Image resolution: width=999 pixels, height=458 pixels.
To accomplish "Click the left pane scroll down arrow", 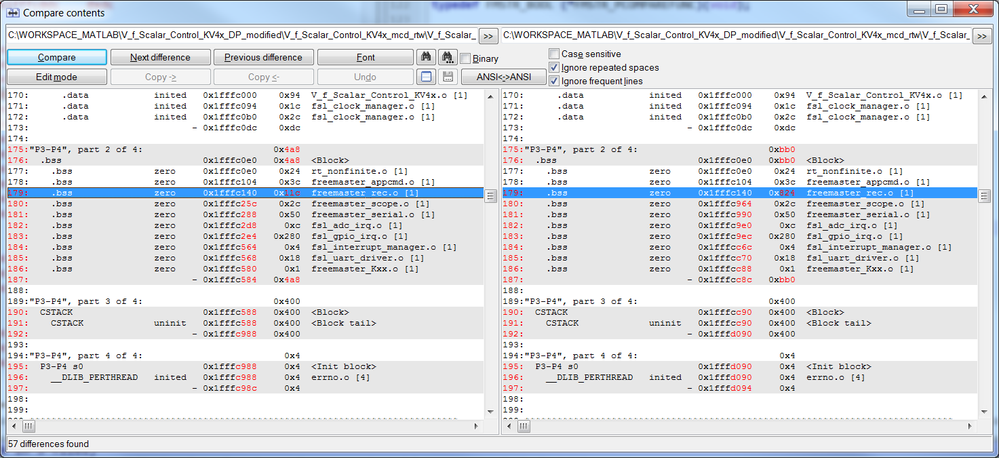I will coord(490,414).
